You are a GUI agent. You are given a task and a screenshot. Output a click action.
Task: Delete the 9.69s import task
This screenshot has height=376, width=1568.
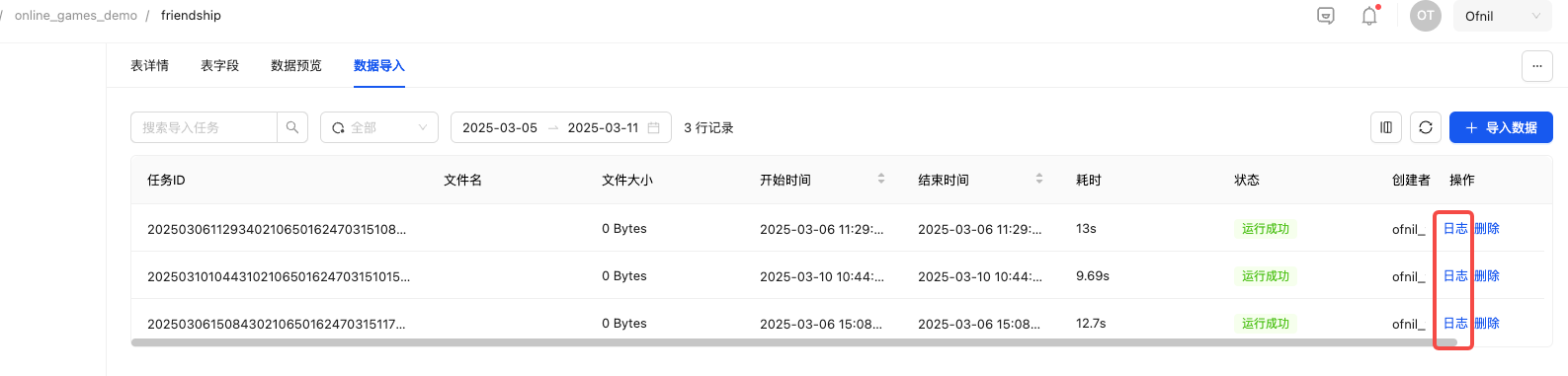(x=1487, y=276)
